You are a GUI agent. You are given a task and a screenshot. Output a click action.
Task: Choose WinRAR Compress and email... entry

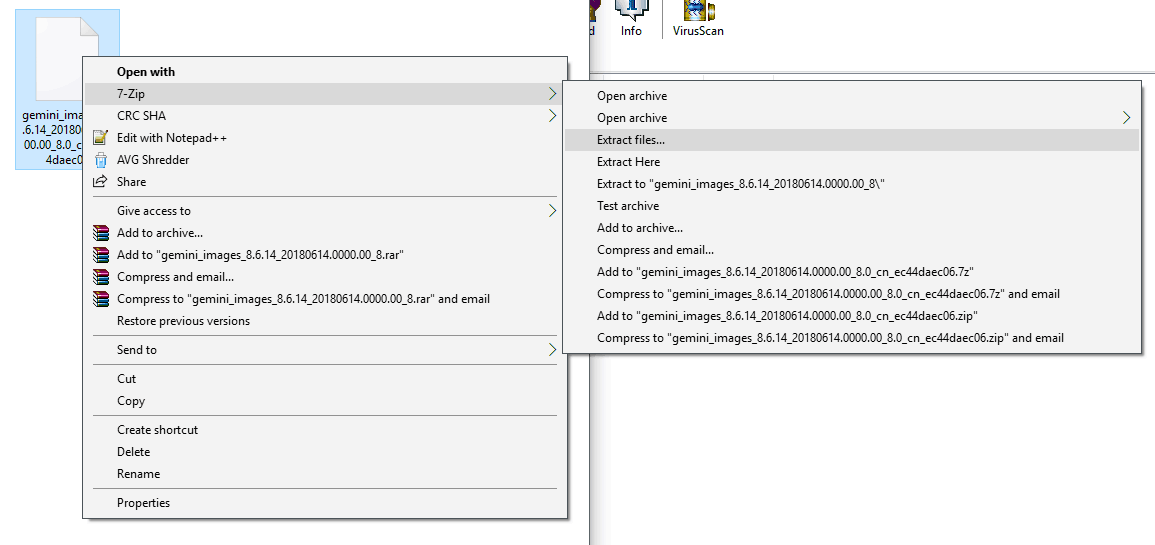click(x=325, y=277)
